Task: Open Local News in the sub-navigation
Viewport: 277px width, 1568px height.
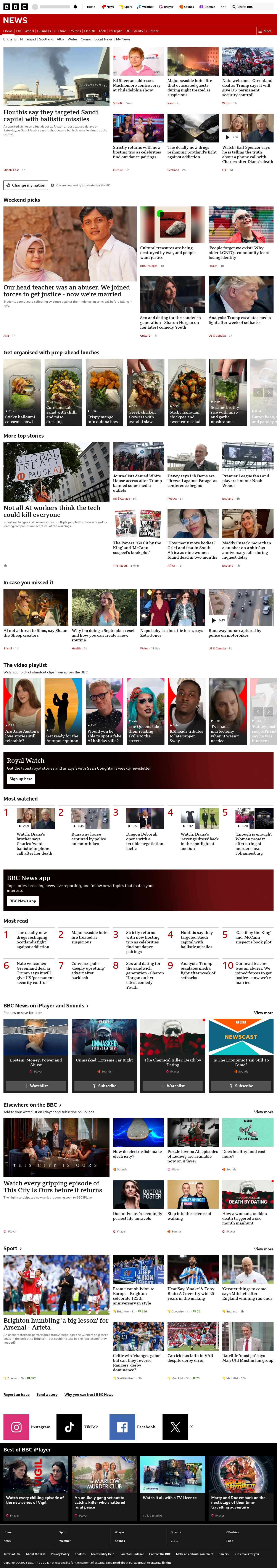Action: (103, 40)
